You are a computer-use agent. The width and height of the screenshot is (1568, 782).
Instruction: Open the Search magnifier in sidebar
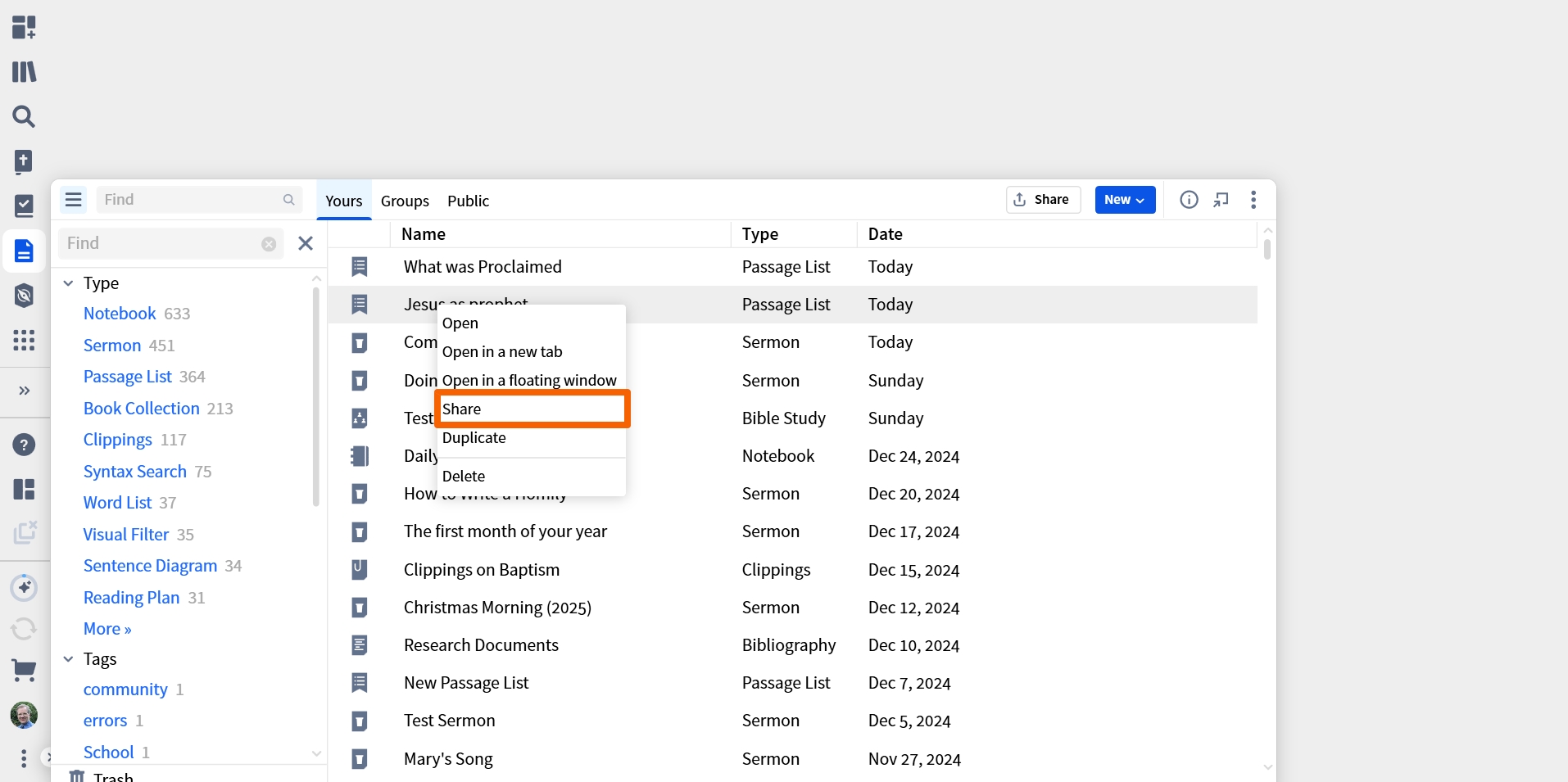coord(24,116)
